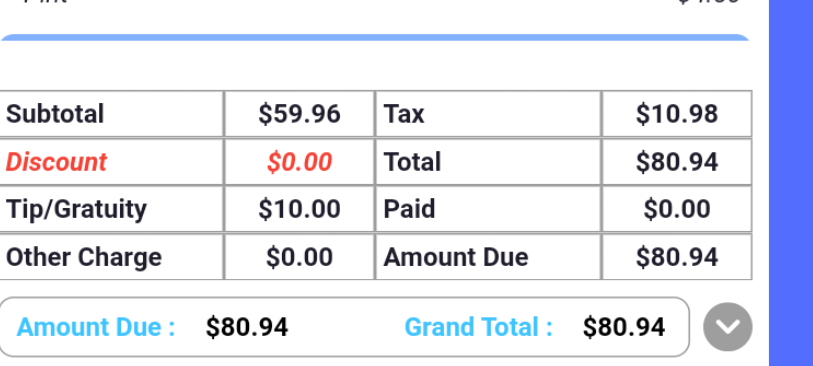This screenshot has height=366, width=813.
Task: Edit the $0.00 other charge value
Action: [x=299, y=257]
